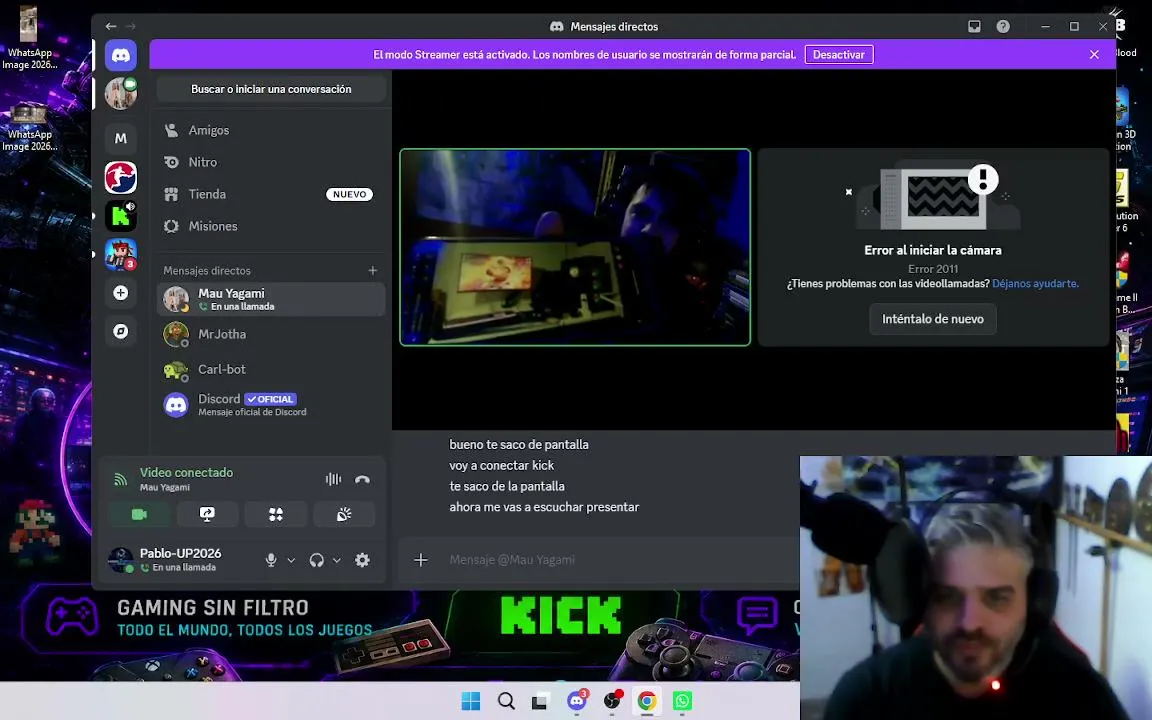Open MrJotha direct message
This screenshot has height=720, width=1152.
pyautogui.click(x=271, y=334)
